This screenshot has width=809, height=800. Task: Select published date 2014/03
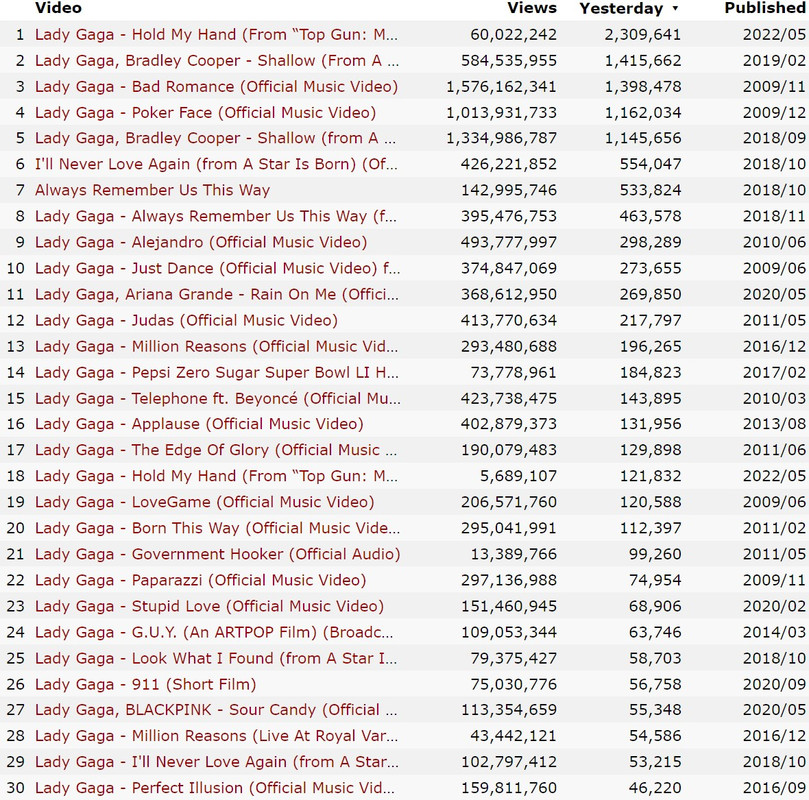774,632
